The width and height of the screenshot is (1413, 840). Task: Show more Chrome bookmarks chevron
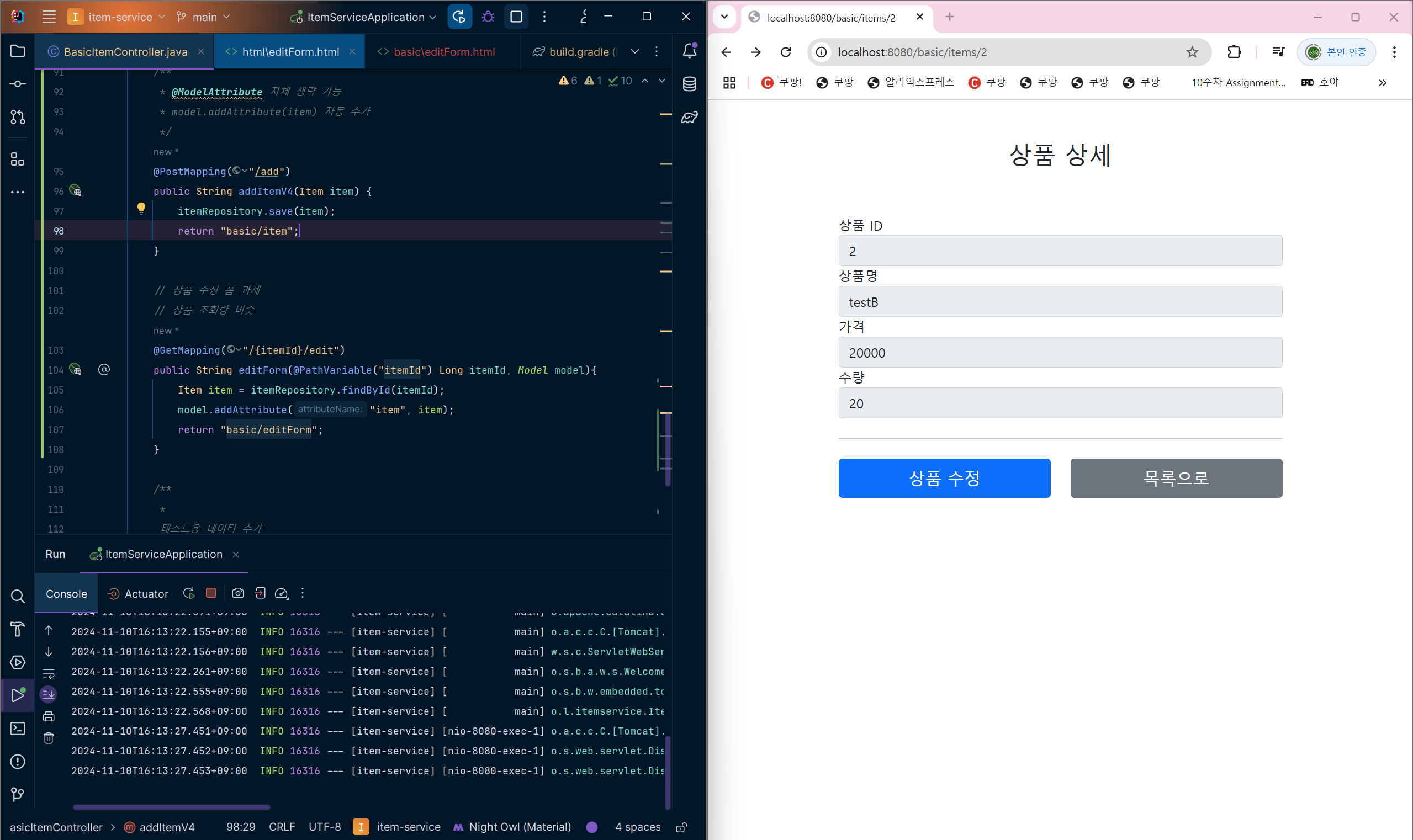tap(1383, 83)
